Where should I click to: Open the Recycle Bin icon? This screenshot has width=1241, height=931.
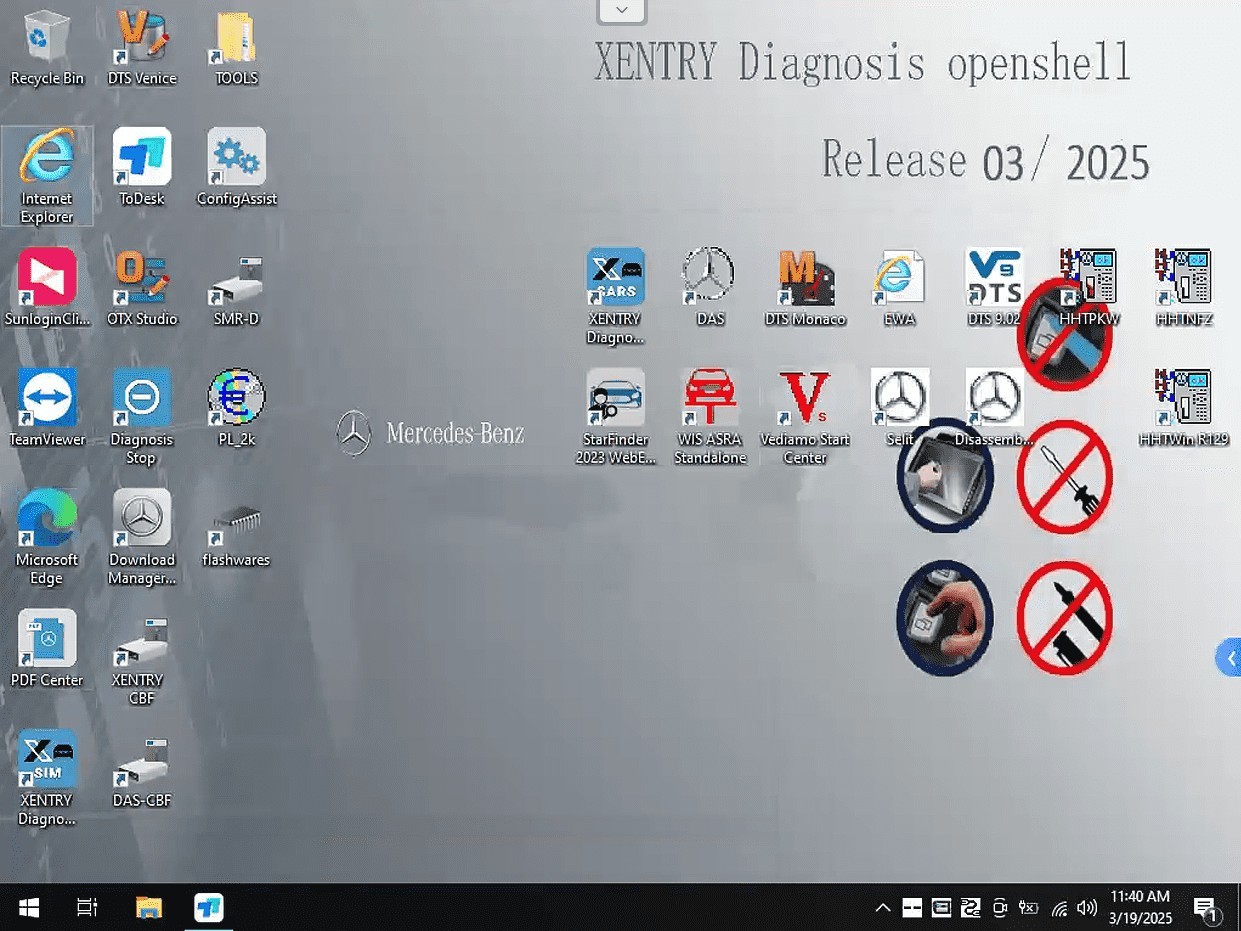[47, 47]
